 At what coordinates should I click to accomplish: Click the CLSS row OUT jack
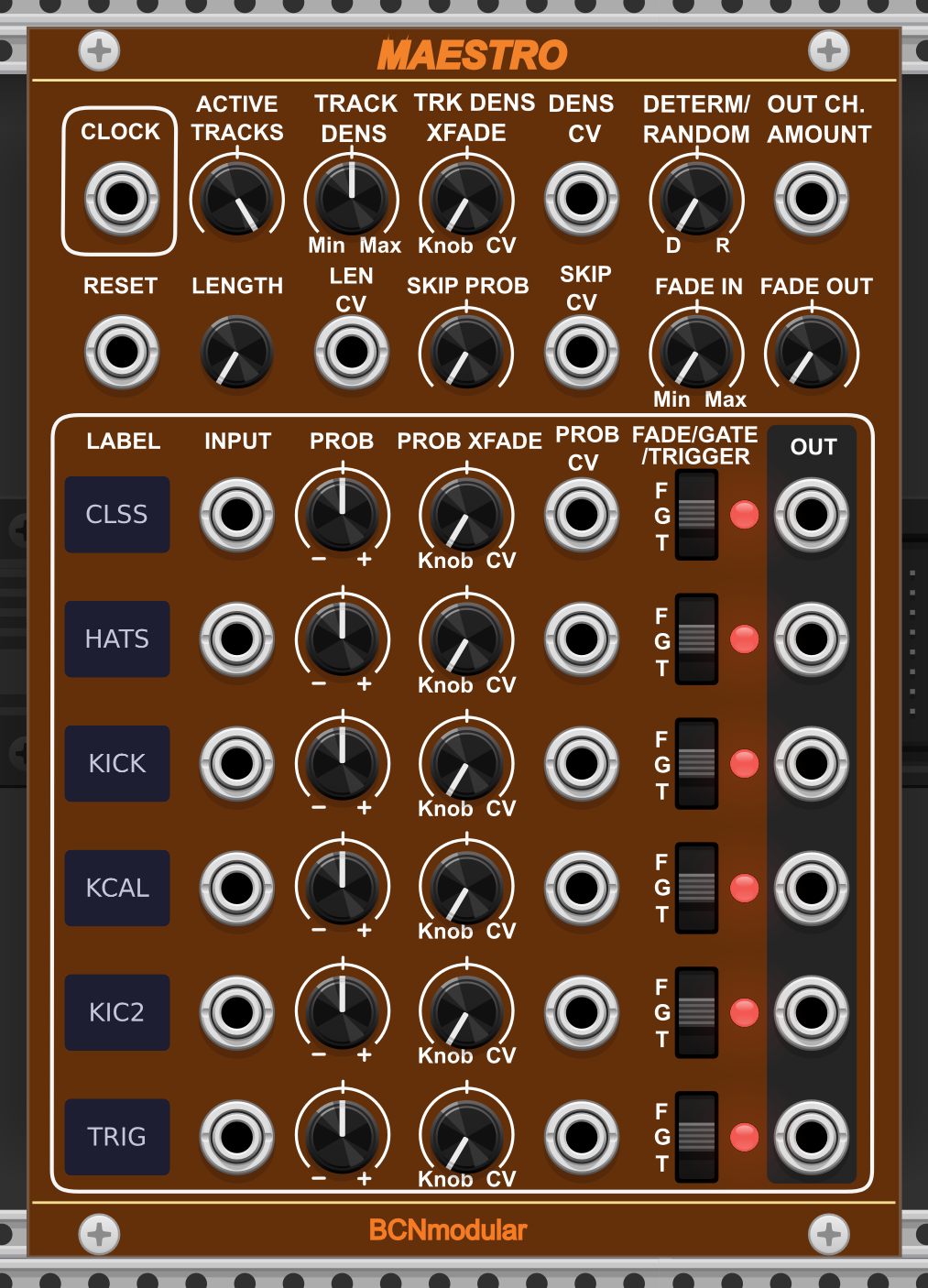coord(812,515)
